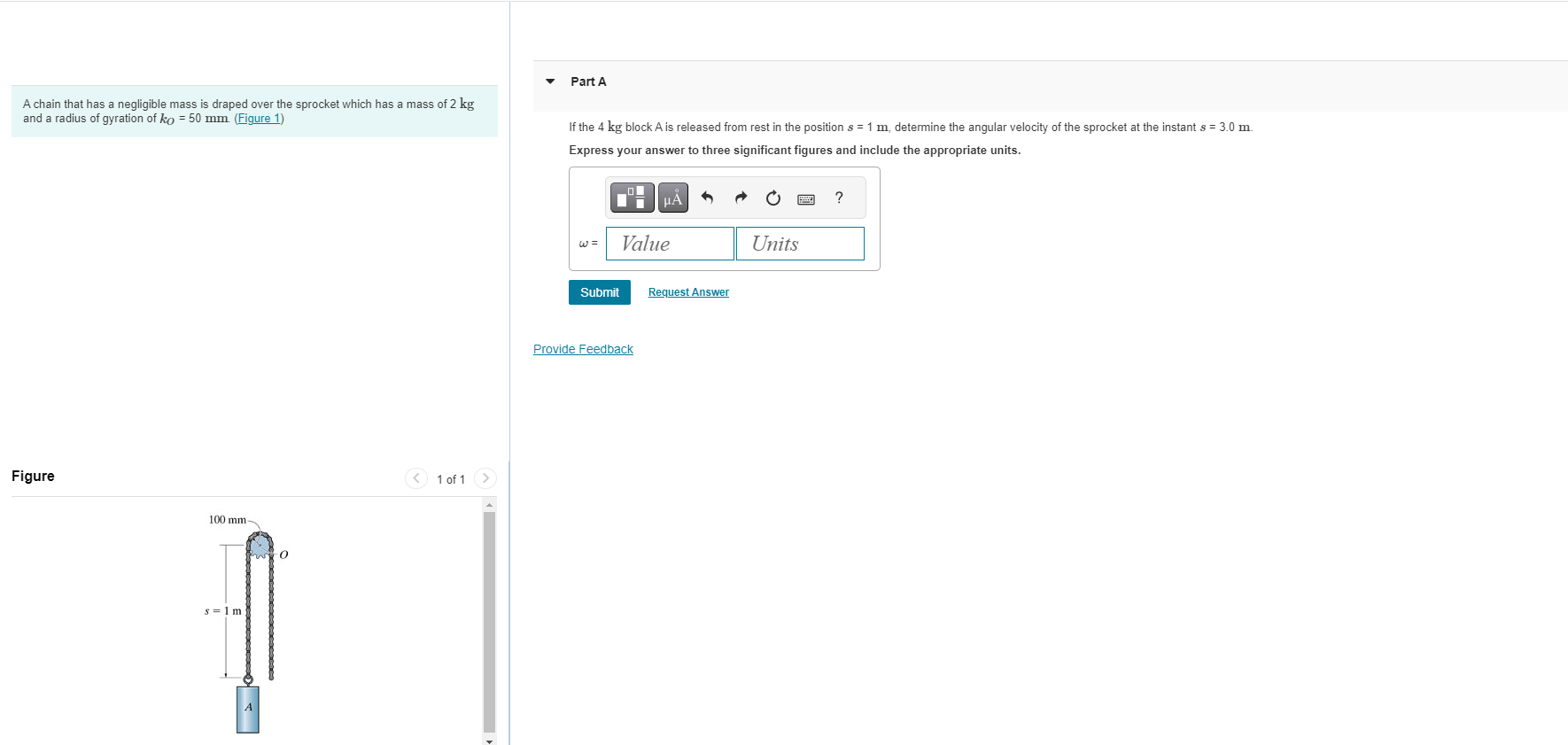Open the Request Answer link
This screenshot has height=745, width=1568.
688,292
